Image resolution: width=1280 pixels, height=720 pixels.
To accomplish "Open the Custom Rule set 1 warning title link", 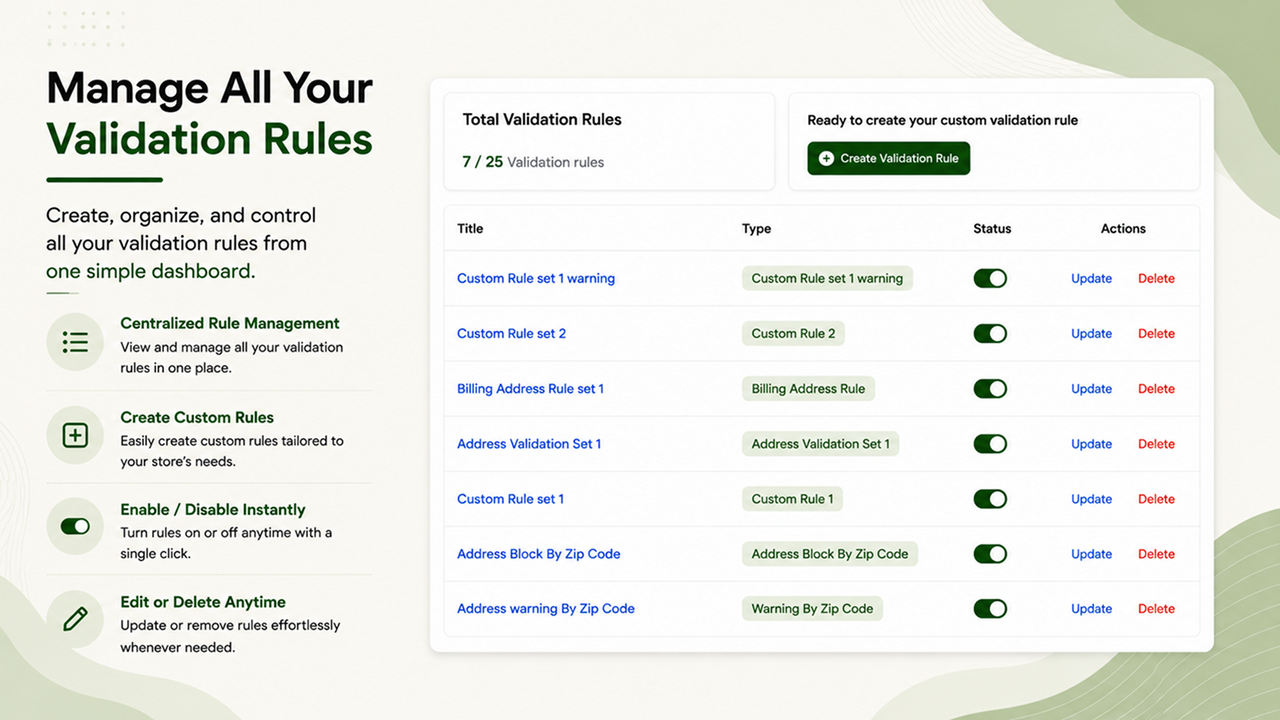I will coord(536,278).
